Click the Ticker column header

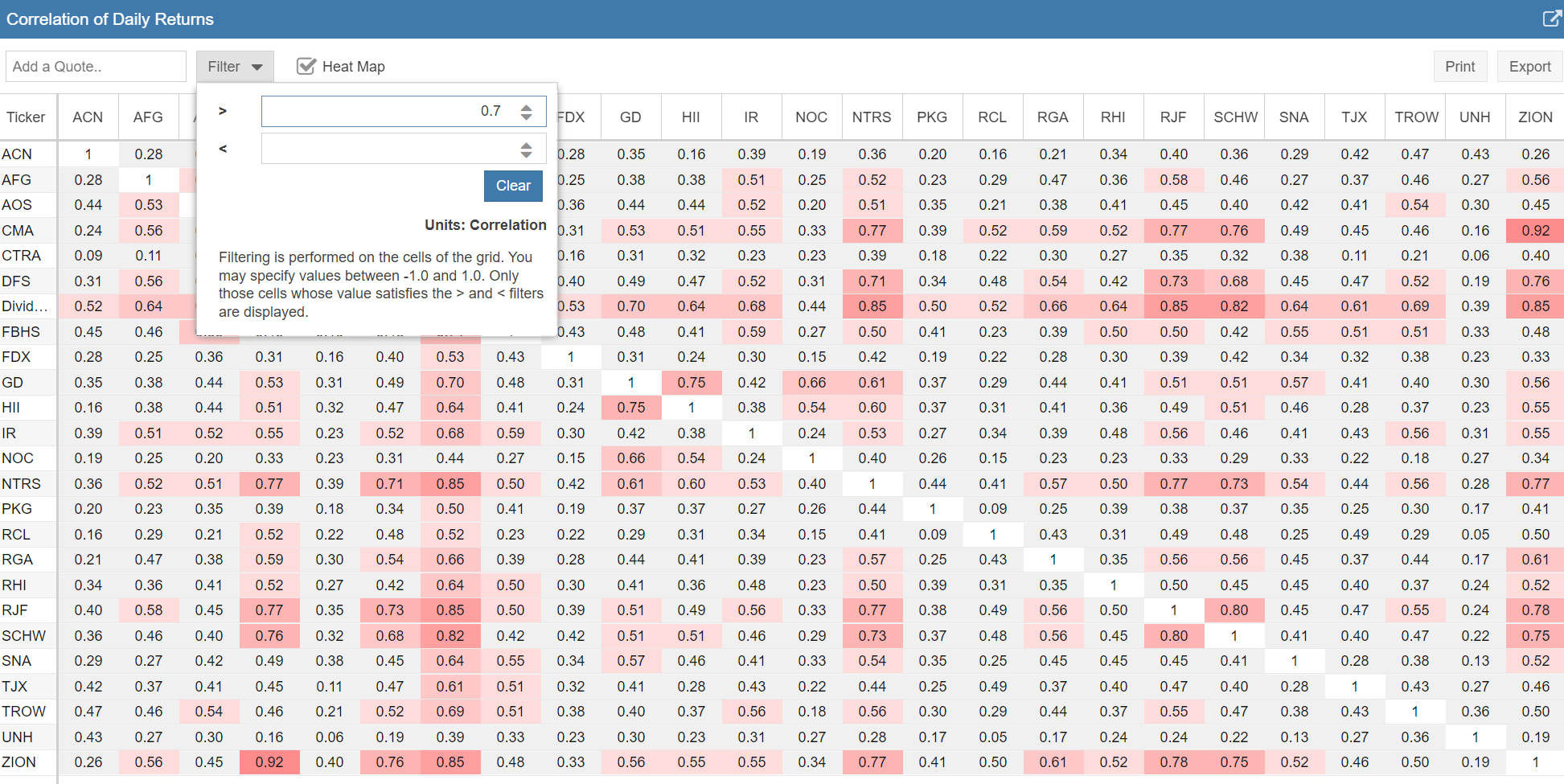(x=26, y=117)
